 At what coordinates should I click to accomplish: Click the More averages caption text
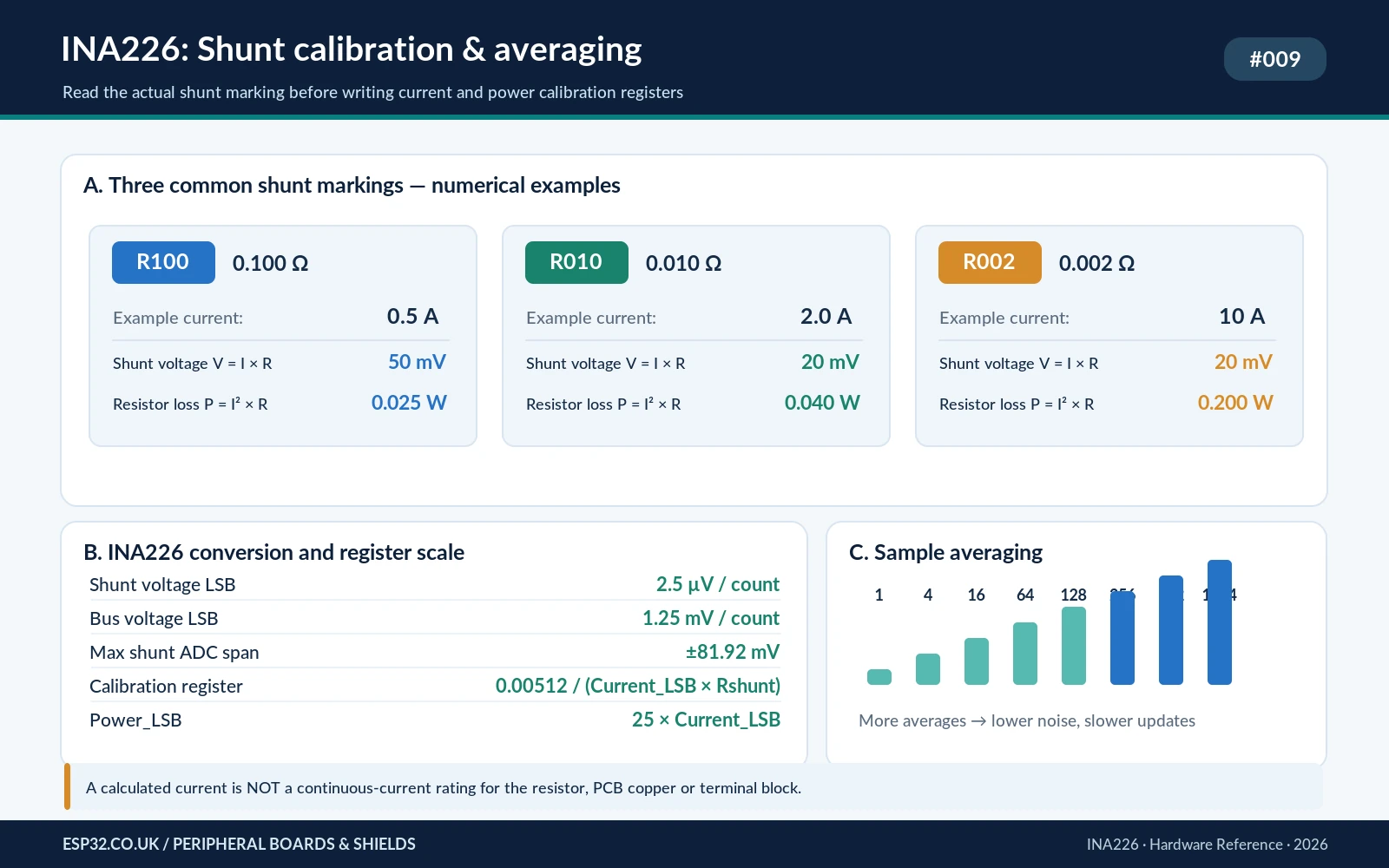(x=1027, y=720)
